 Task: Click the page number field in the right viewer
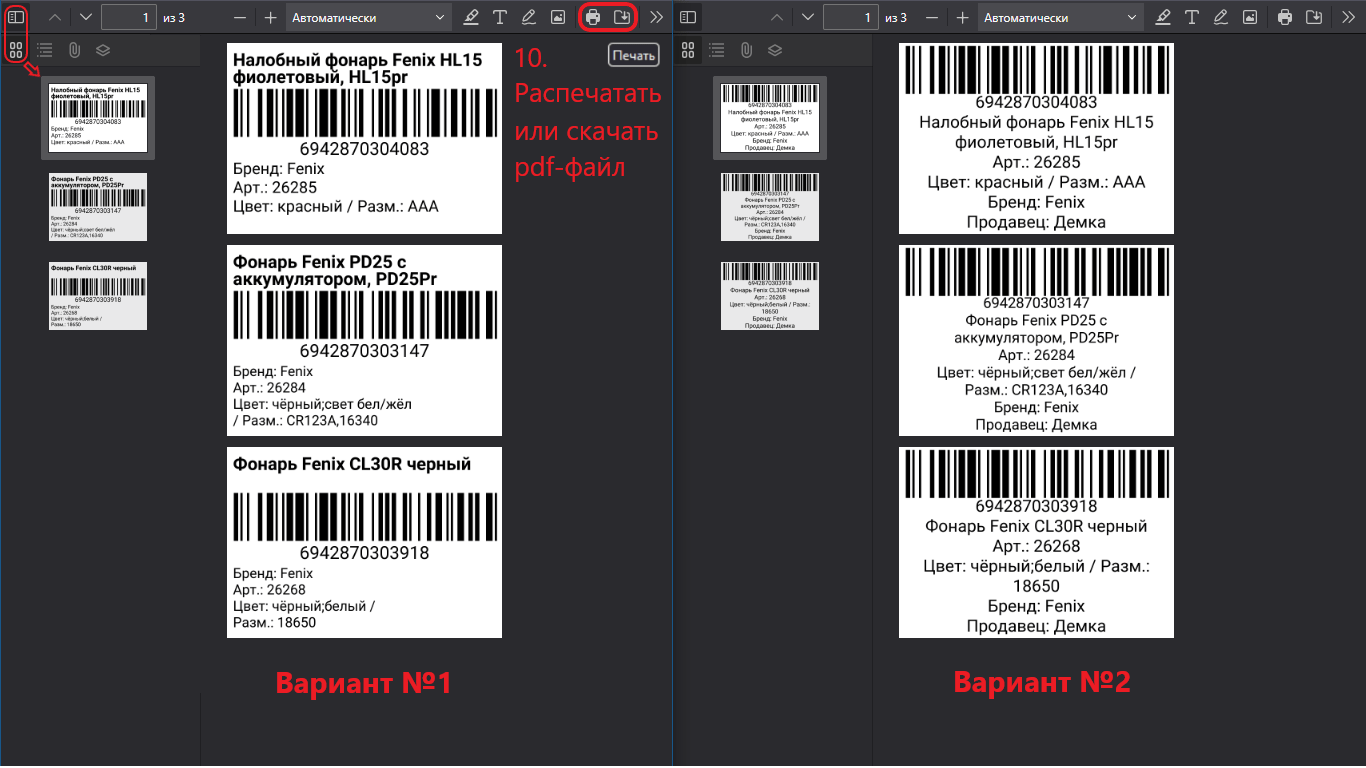coord(850,17)
